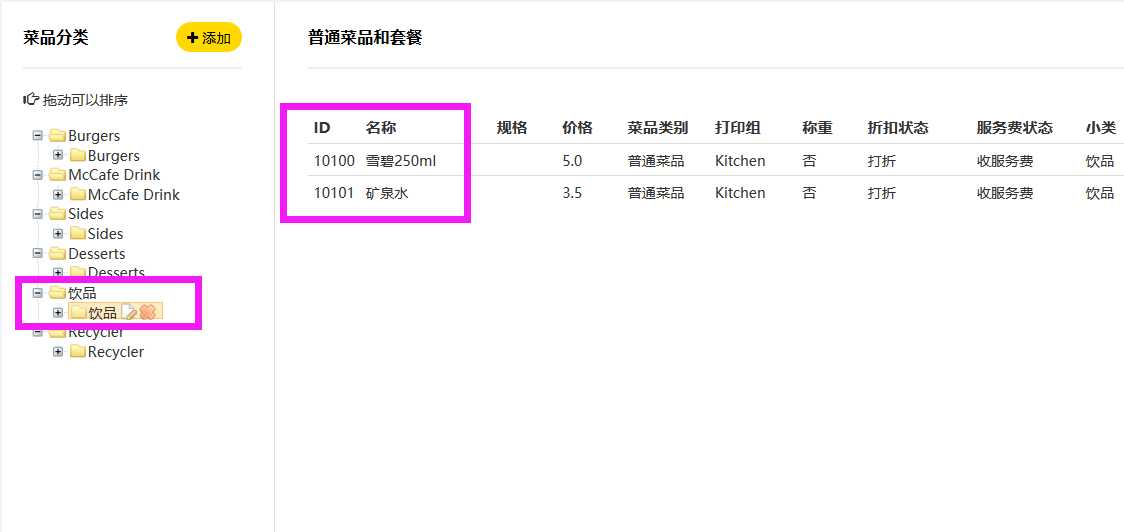Click the item name 矿泉水

click(x=387, y=193)
